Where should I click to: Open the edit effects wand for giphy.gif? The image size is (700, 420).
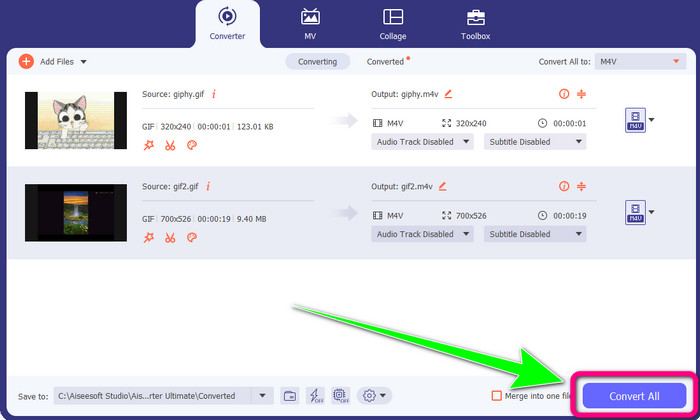149,145
